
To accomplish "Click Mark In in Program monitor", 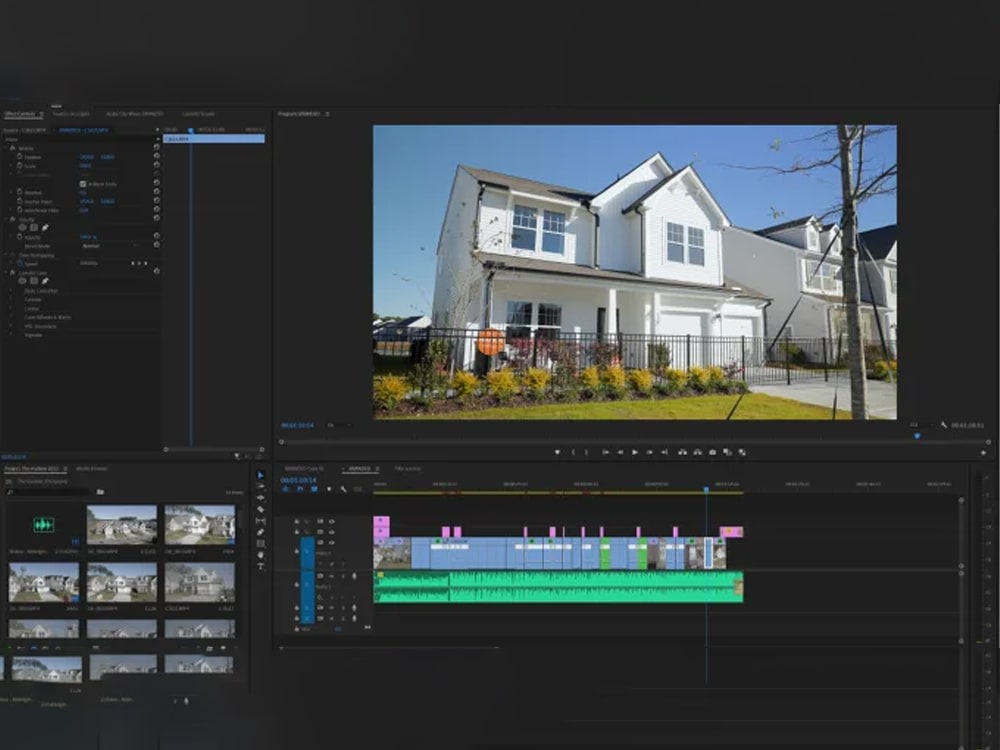I will [573, 452].
